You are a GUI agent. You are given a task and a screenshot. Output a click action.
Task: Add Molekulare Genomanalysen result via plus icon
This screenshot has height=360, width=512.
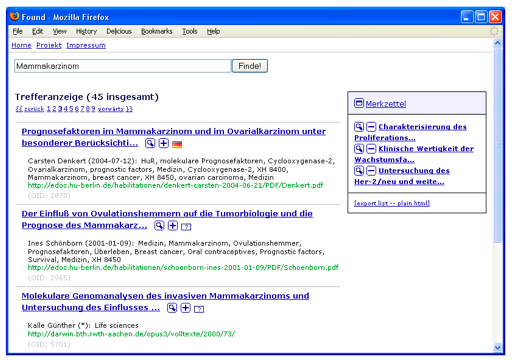pos(185,308)
